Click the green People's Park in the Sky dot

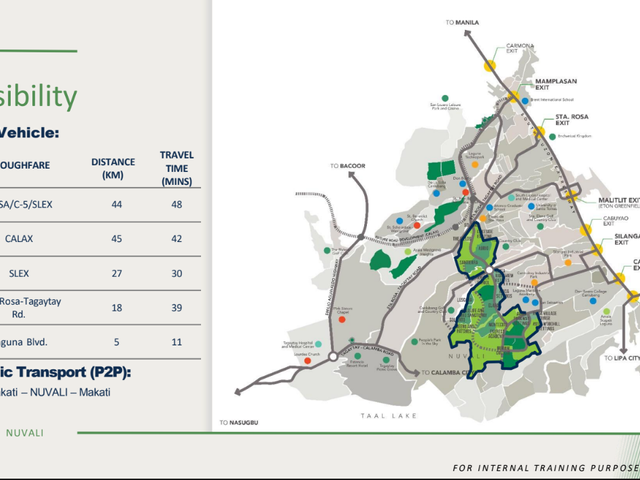pyautogui.click(x=414, y=342)
